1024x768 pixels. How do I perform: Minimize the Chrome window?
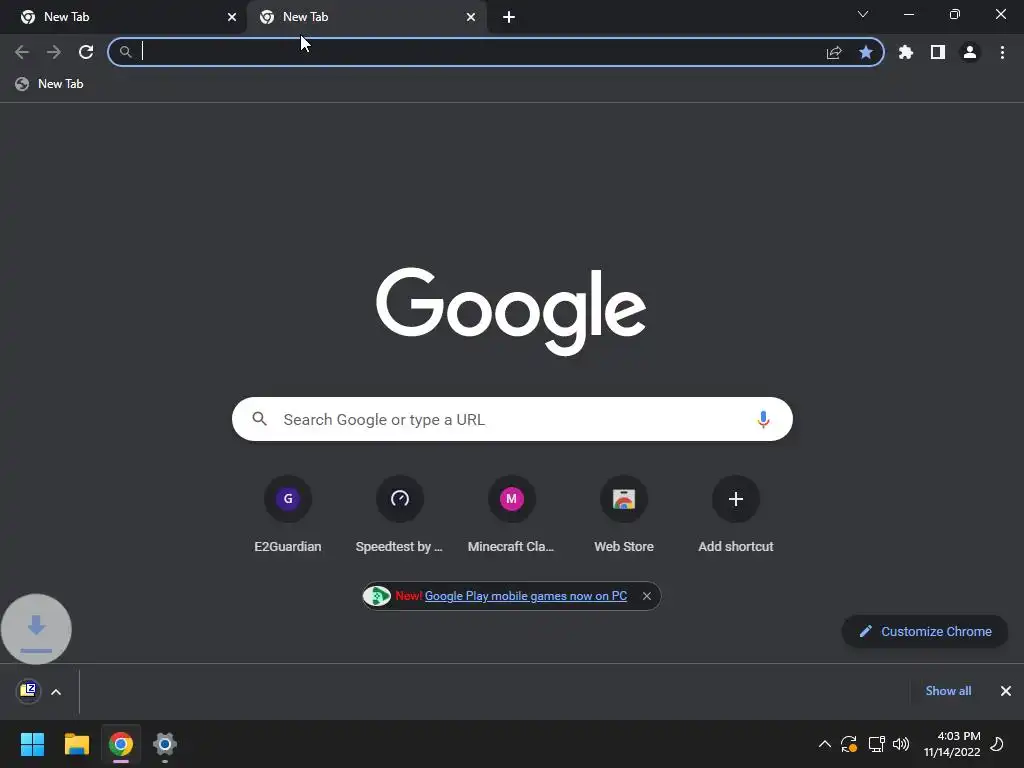pos(908,14)
